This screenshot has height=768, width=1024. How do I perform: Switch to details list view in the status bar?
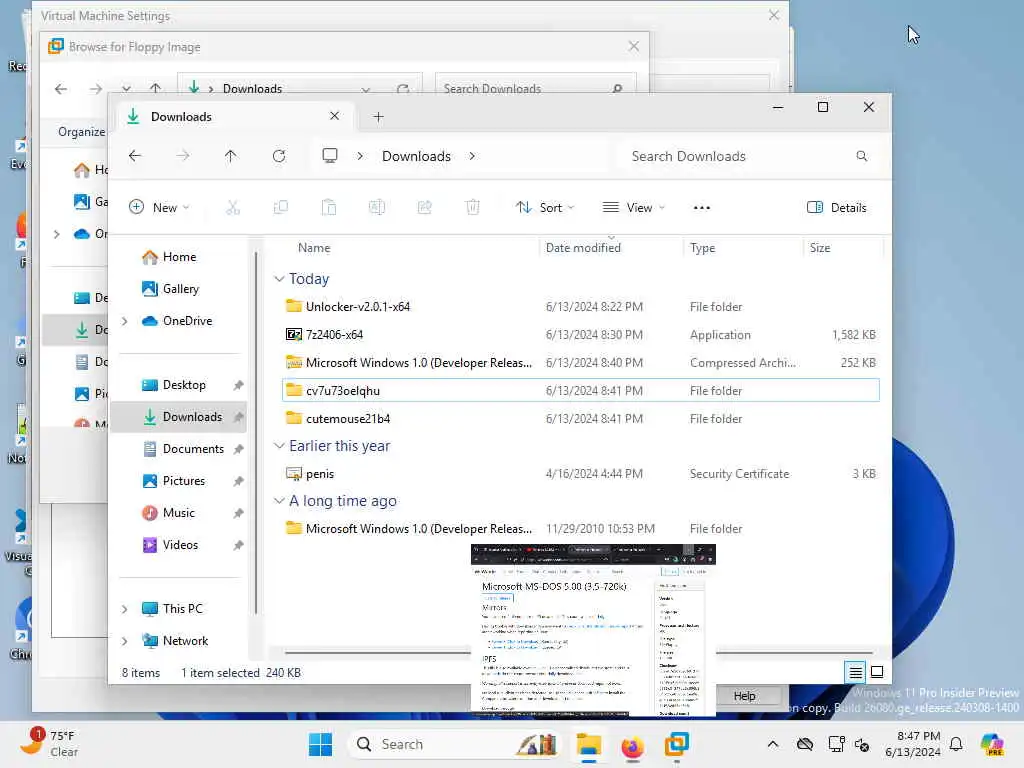click(856, 672)
